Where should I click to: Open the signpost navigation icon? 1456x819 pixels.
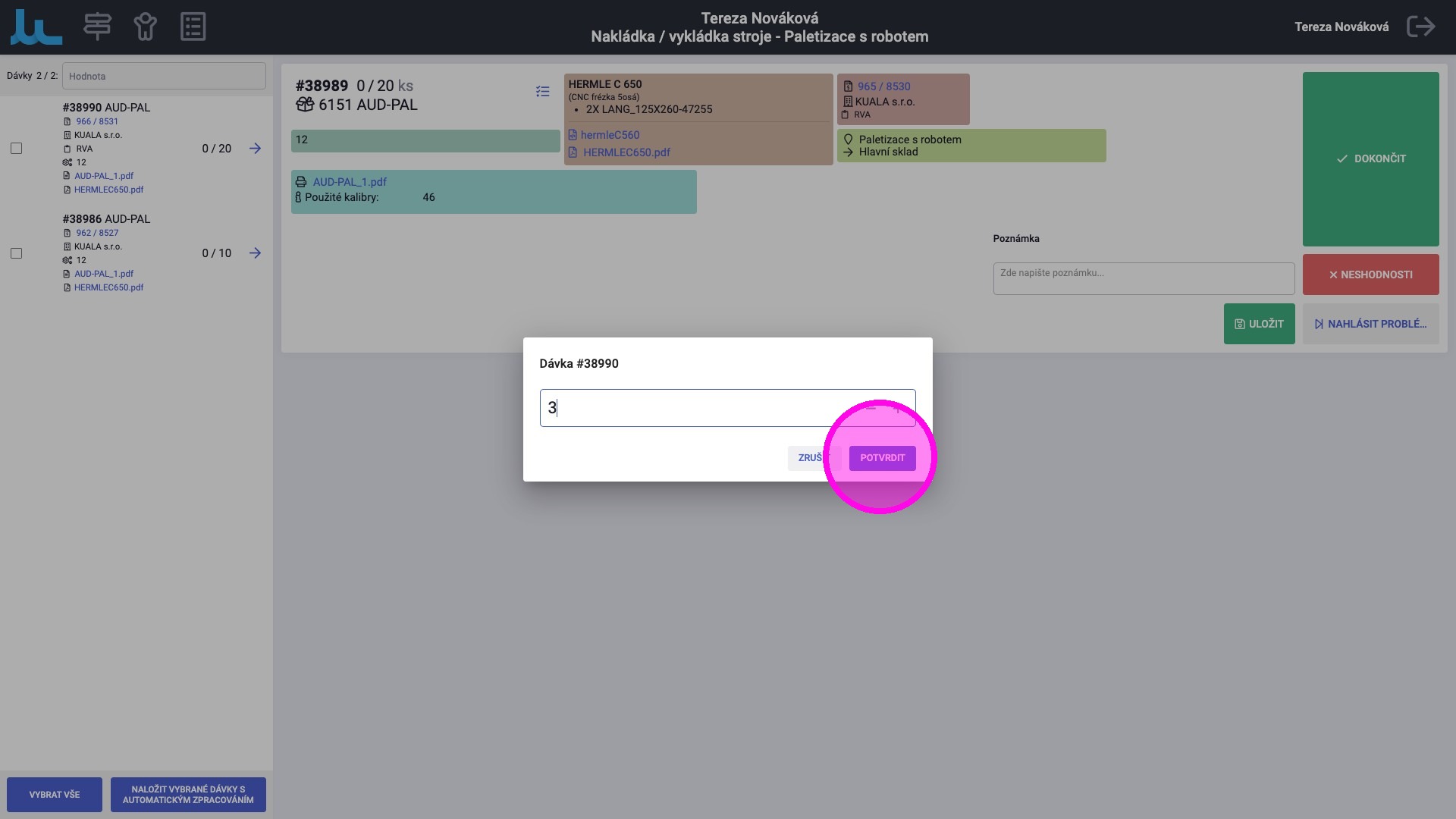pos(97,27)
